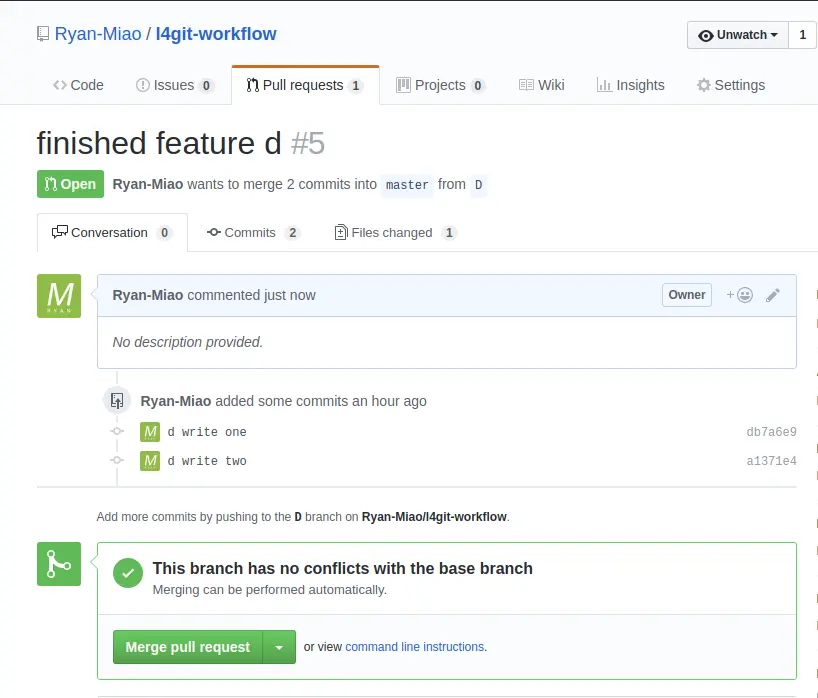Click Ryan-Miao in the comment header
818x698 pixels.
(148, 295)
